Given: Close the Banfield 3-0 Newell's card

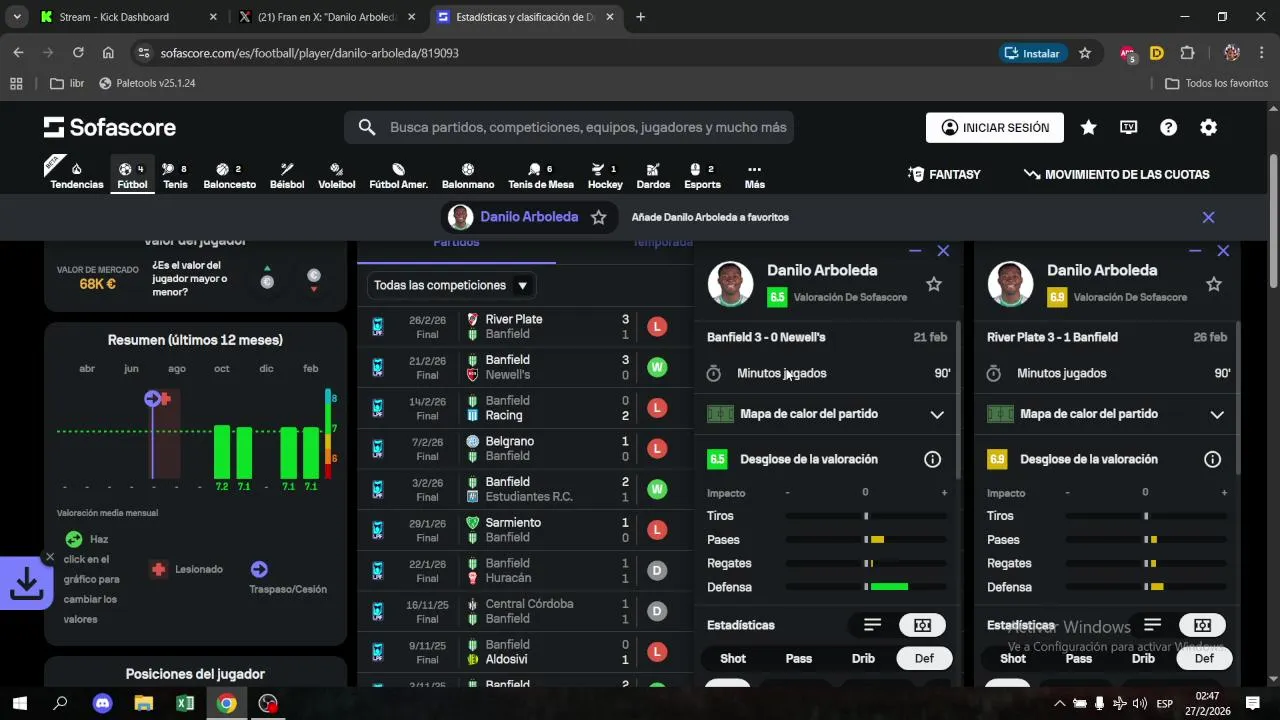Looking at the screenshot, I should pyautogui.click(x=943, y=251).
